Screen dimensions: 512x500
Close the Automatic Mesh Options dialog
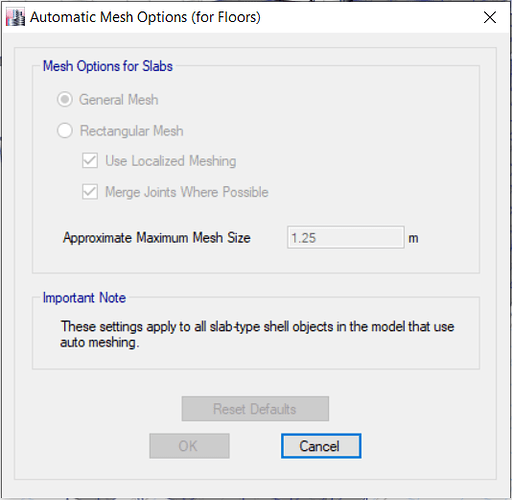(x=490, y=17)
